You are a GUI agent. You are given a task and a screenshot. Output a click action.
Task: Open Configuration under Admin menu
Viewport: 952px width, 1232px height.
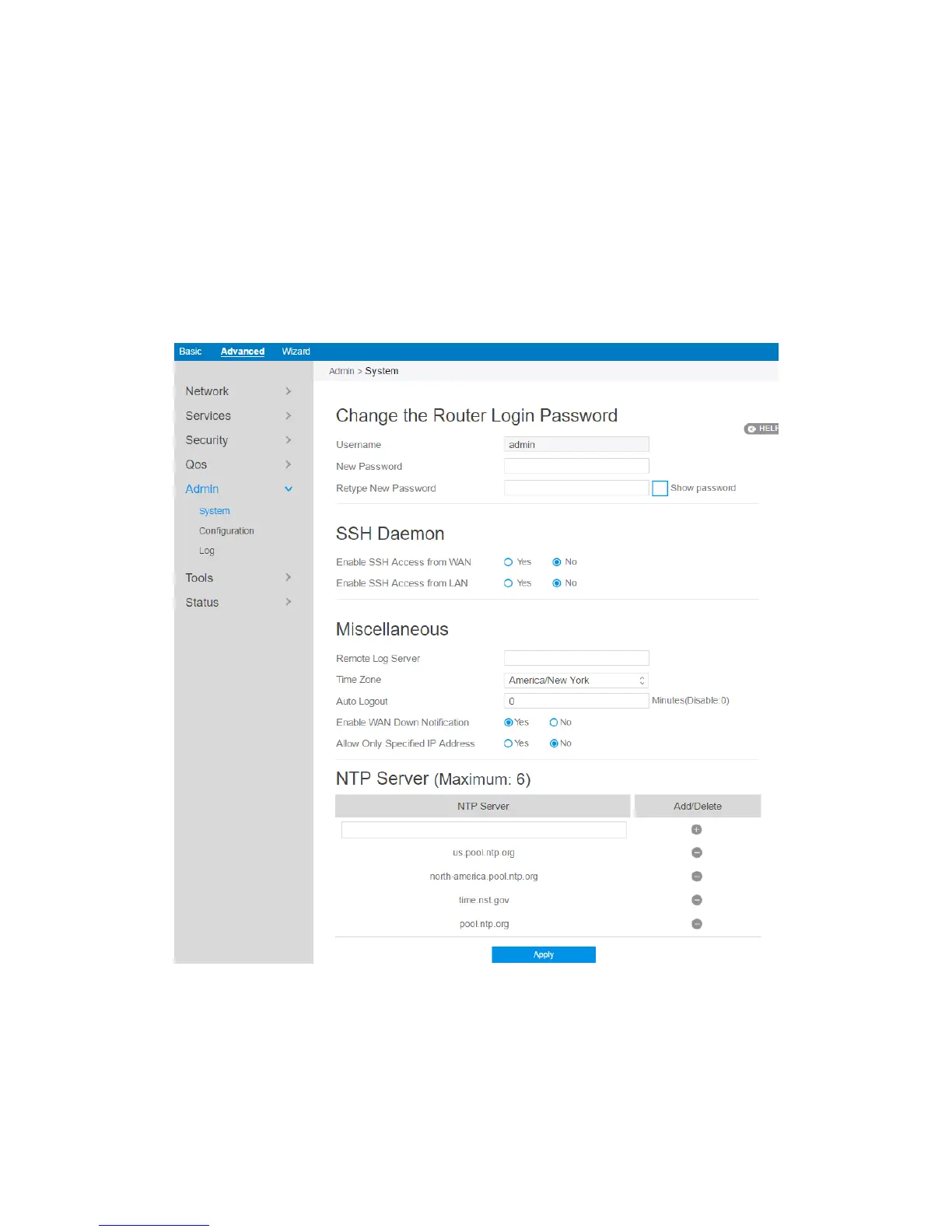226,530
